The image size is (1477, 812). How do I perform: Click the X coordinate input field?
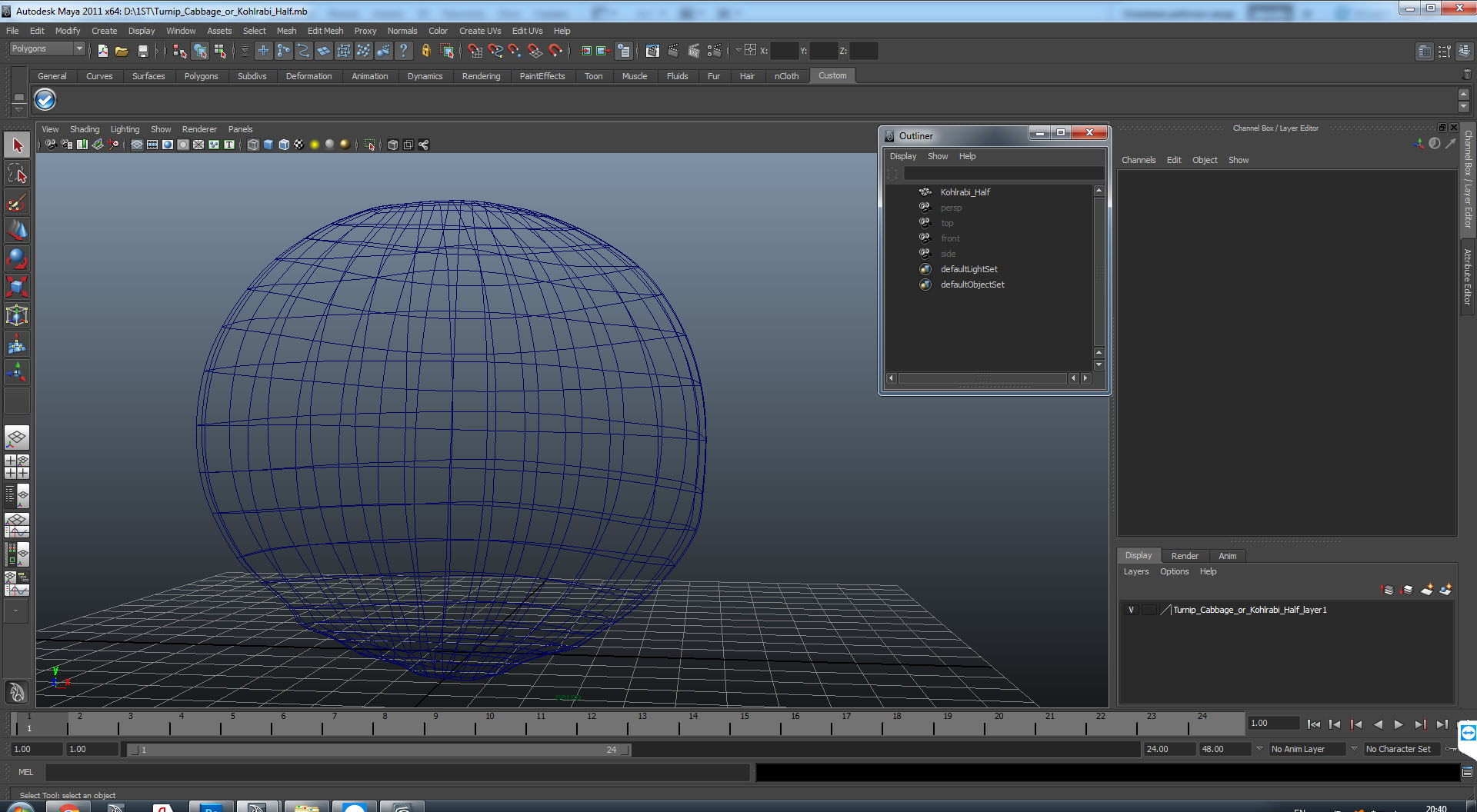(x=784, y=51)
